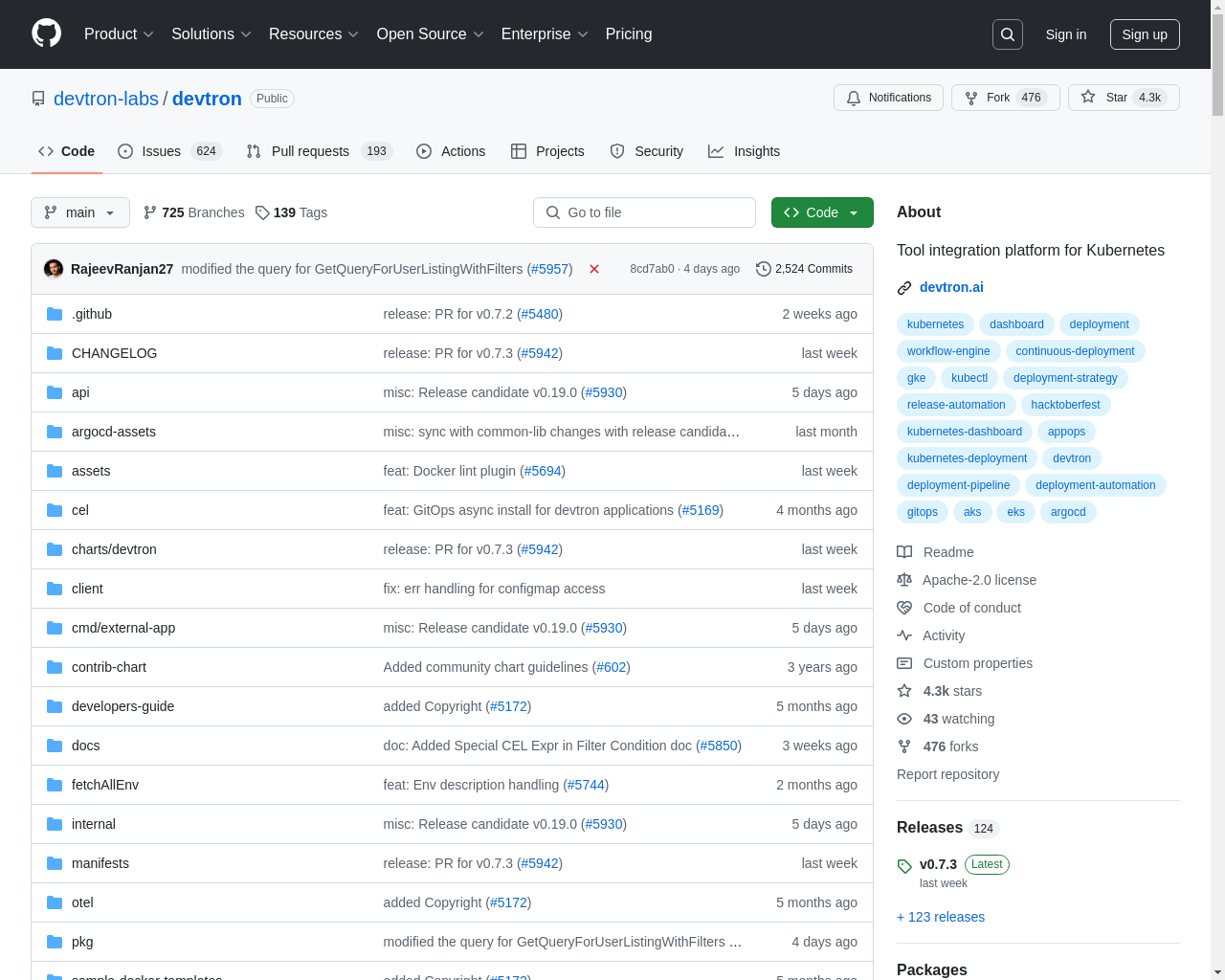Switch to the Projects tab
Viewport: 1225px width, 980px height.
[547, 151]
